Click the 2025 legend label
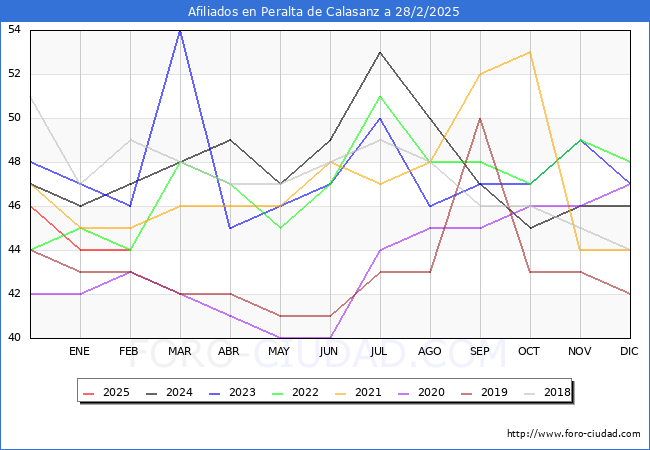Image resolution: width=650 pixels, height=450 pixels. tap(116, 392)
